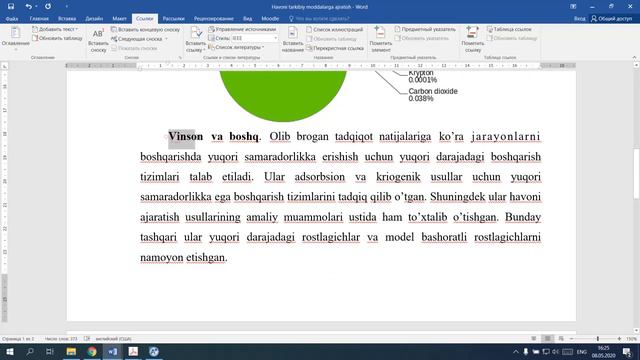Image resolution: width=640 pixels, height=360 pixels.
Task: Click the Carbon dioxide chart label
Action: pos(433,95)
